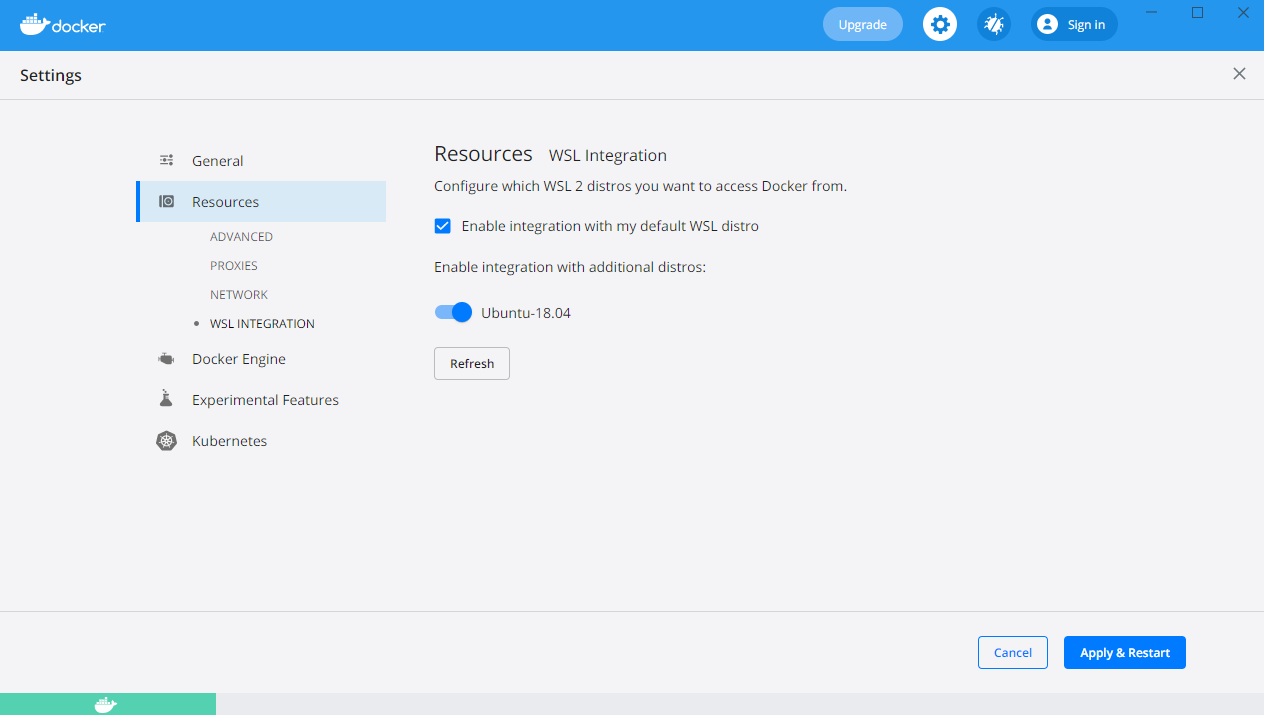The height and width of the screenshot is (715, 1264).
Task: Click 'Enable integration with additional distros:' text
Action: coord(570,267)
